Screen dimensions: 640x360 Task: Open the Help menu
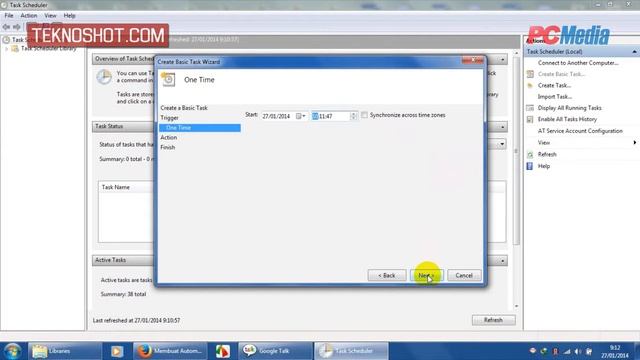69,16
